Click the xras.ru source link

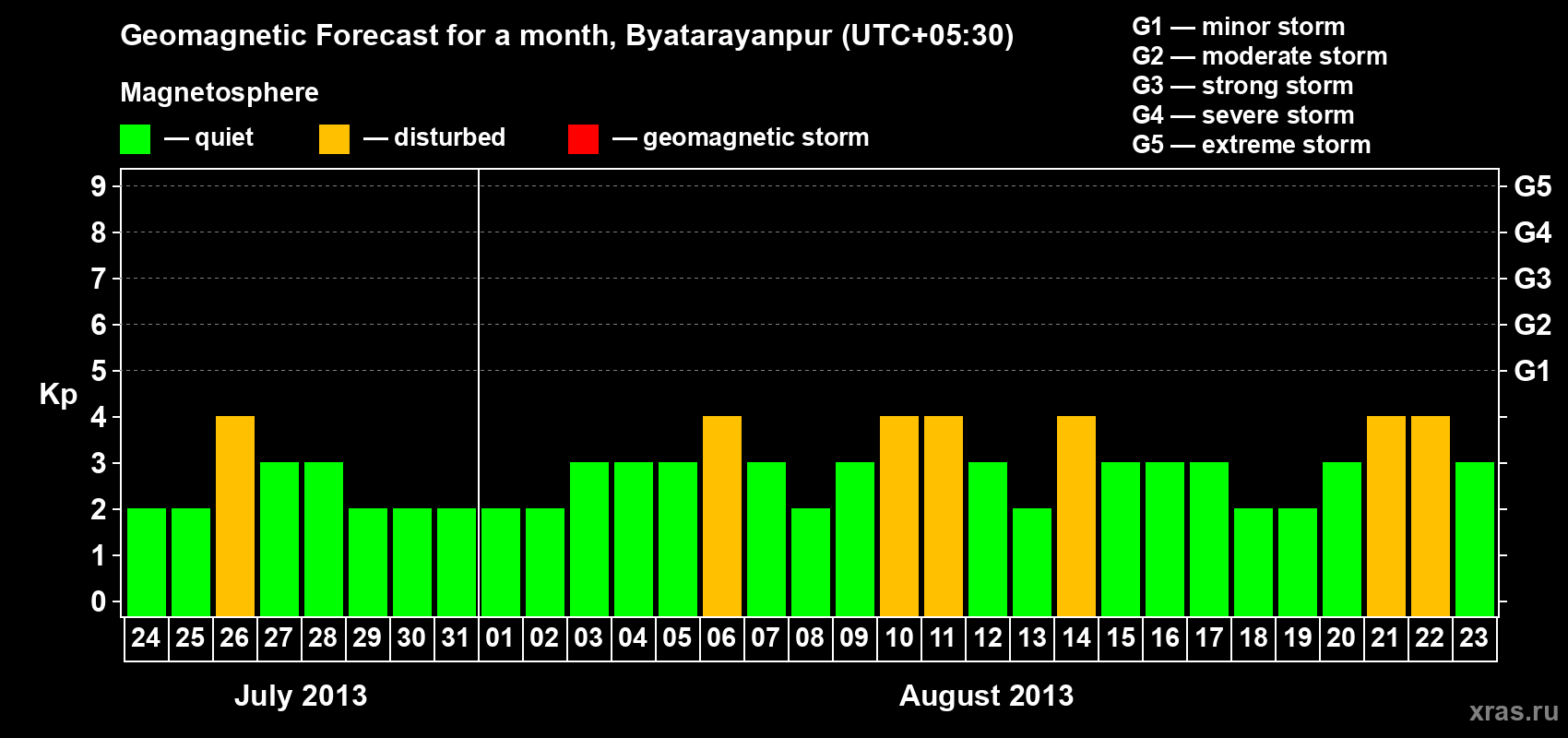tap(1514, 711)
